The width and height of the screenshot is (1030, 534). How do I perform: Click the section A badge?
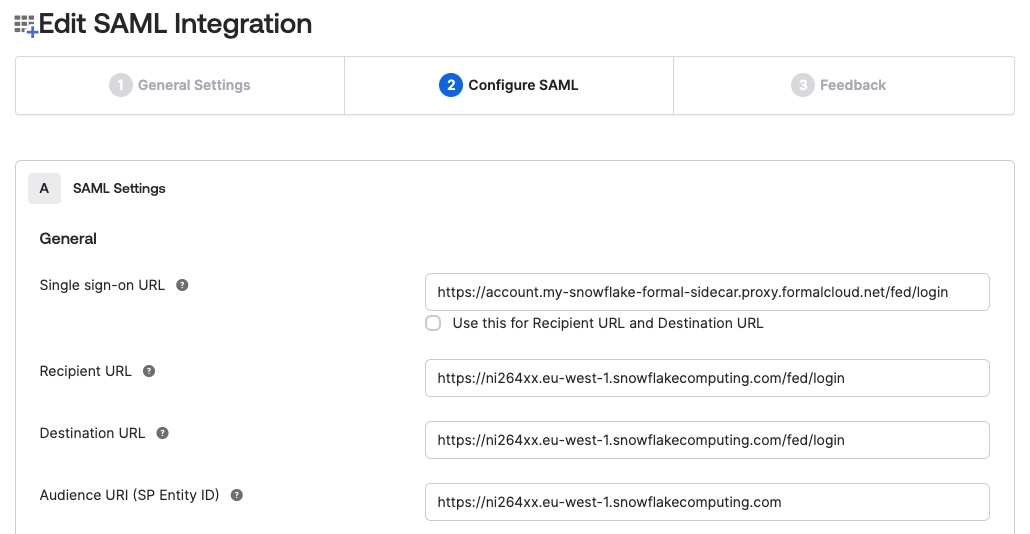(44, 188)
